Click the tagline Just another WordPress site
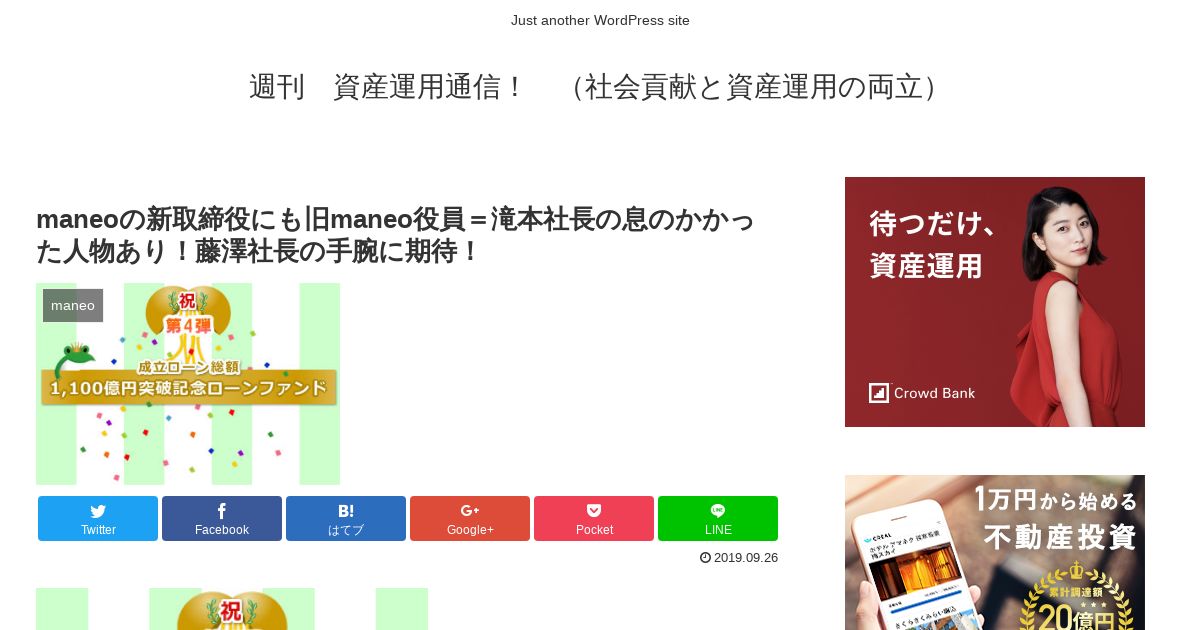The width and height of the screenshot is (1200, 630). tap(600, 20)
